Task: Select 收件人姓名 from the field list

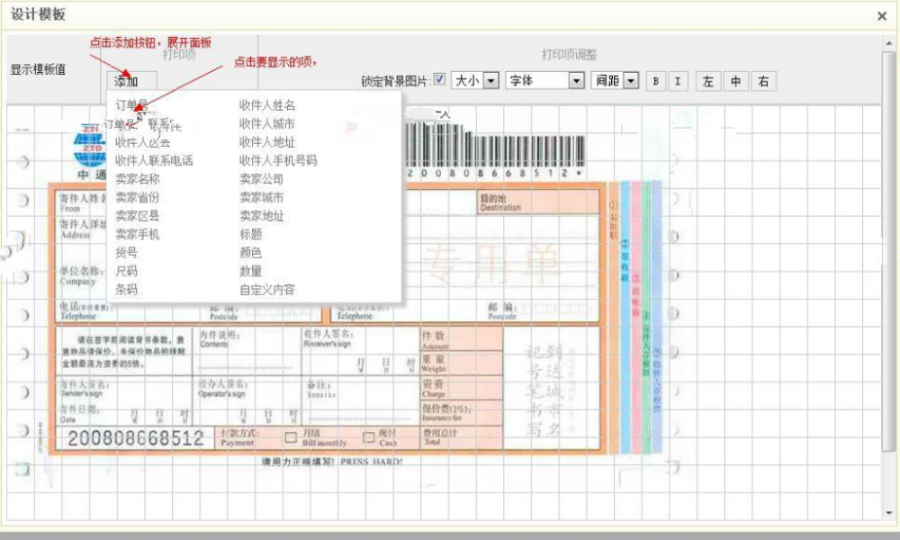Action: pos(267,105)
